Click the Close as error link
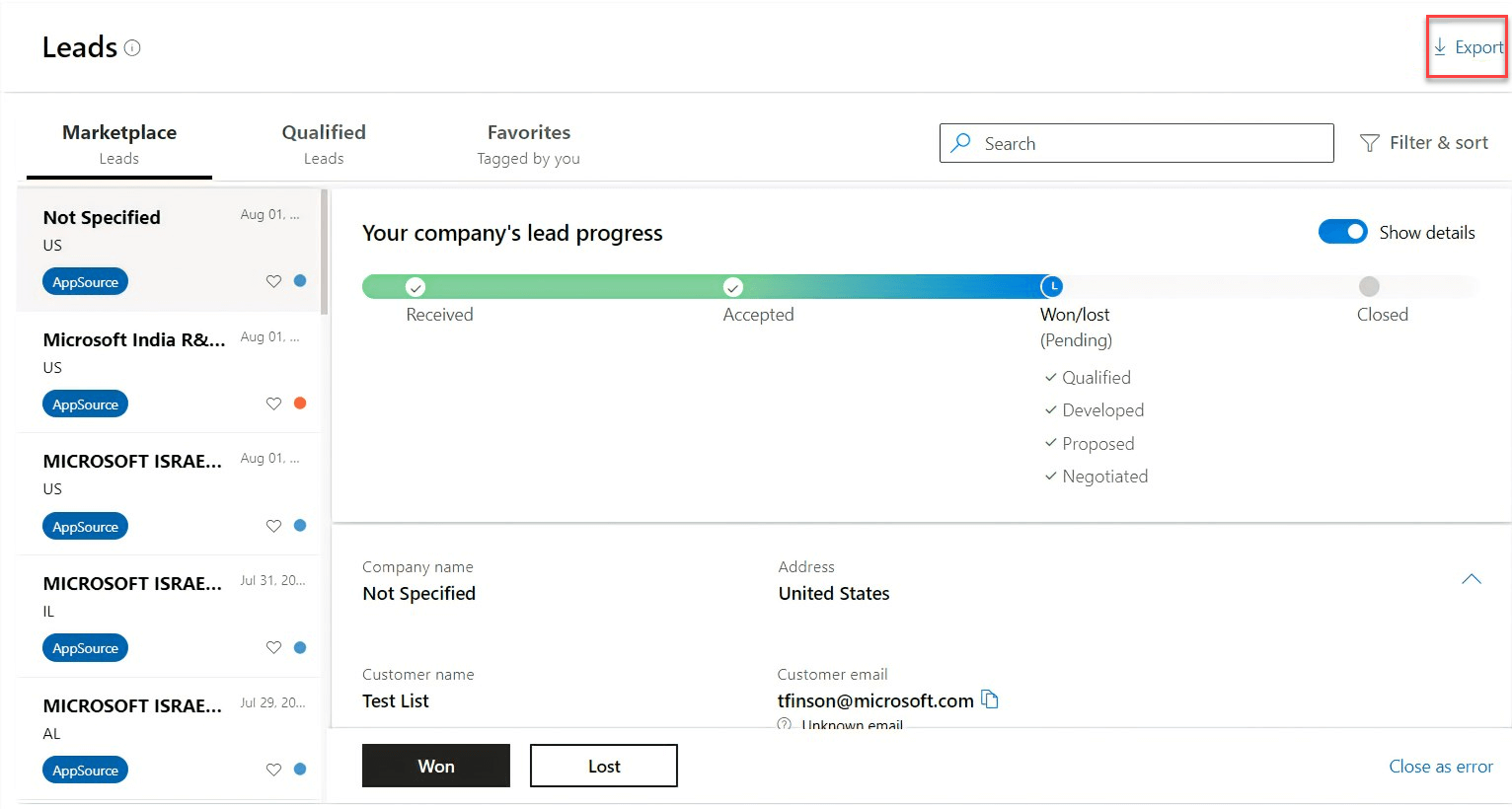Image resolution: width=1512 pixels, height=809 pixels. (x=1441, y=767)
